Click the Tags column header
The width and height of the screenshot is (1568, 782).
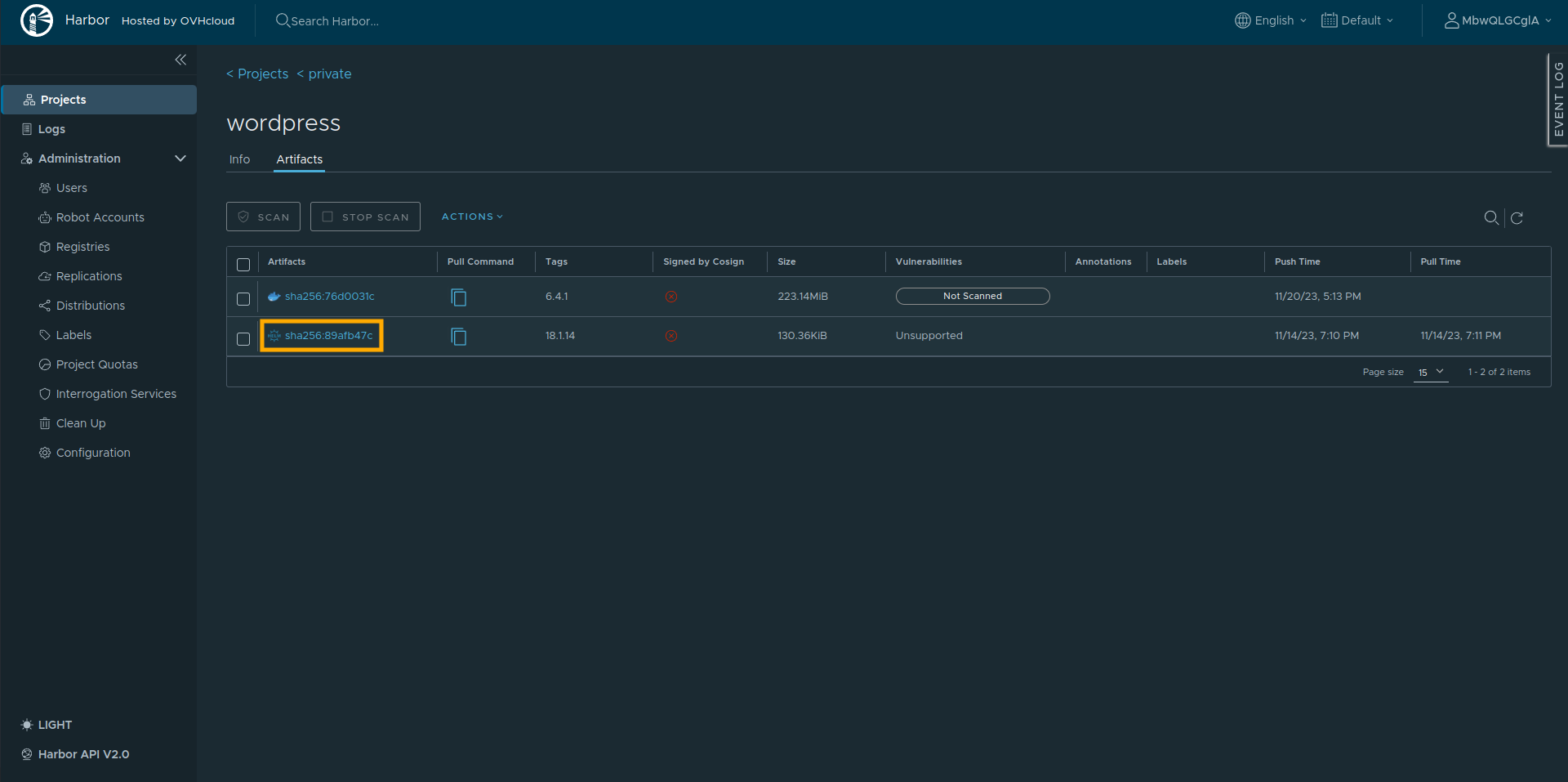pos(556,261)
